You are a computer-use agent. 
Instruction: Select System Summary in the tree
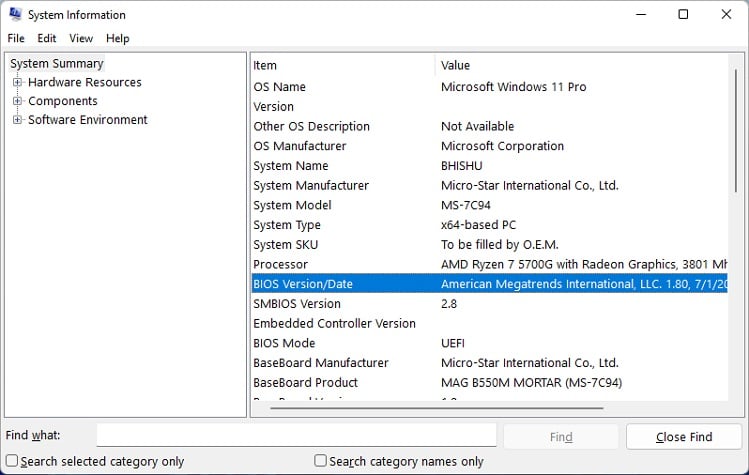(57, 63)
